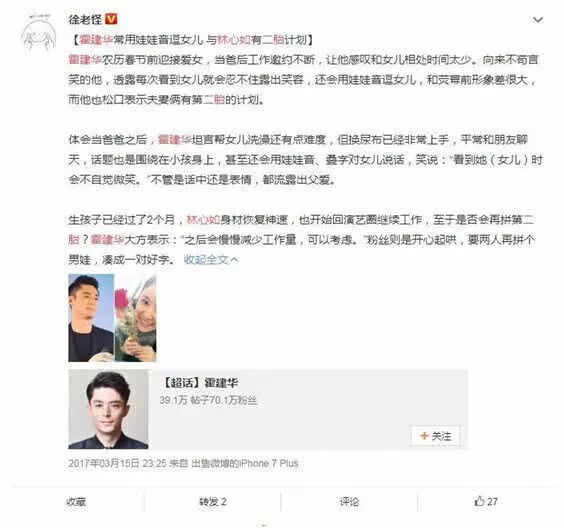Click the 徐老怪 user avatar
Viewport: 564px width, 528px height.
(x=38, y=33)
